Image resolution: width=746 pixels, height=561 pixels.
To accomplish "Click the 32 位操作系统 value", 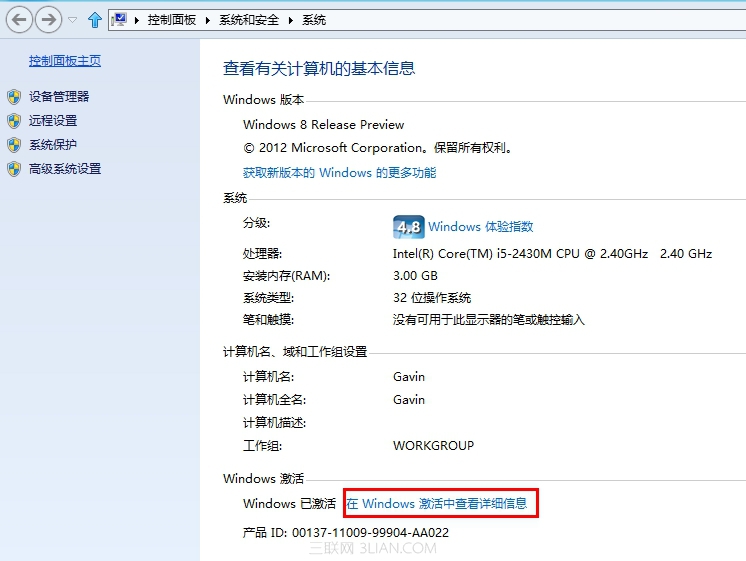I will (432, 298).
